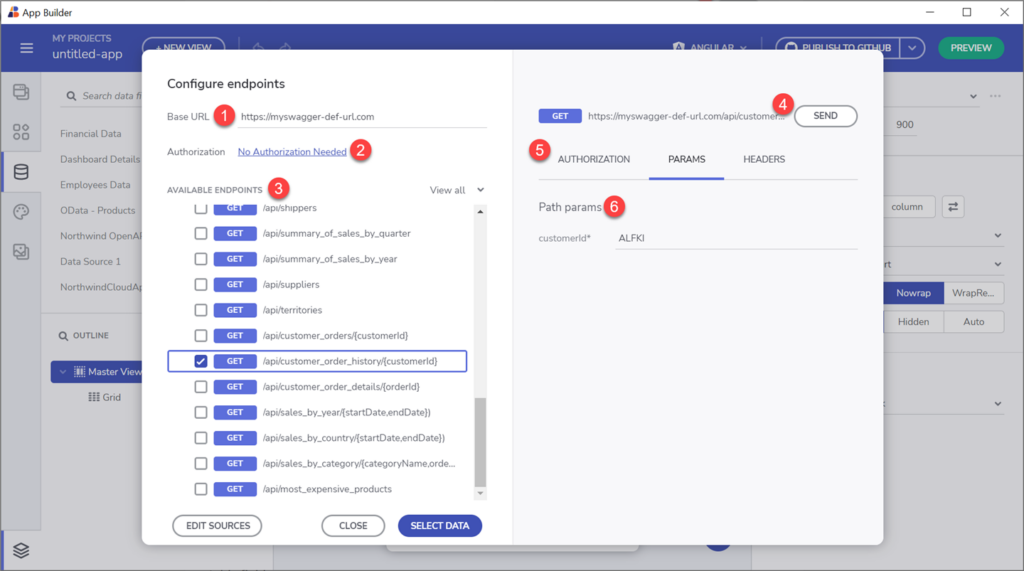This screenshot has height=571, width=1024.
Task: Switch to the Params tab
Action: (686, 159)
